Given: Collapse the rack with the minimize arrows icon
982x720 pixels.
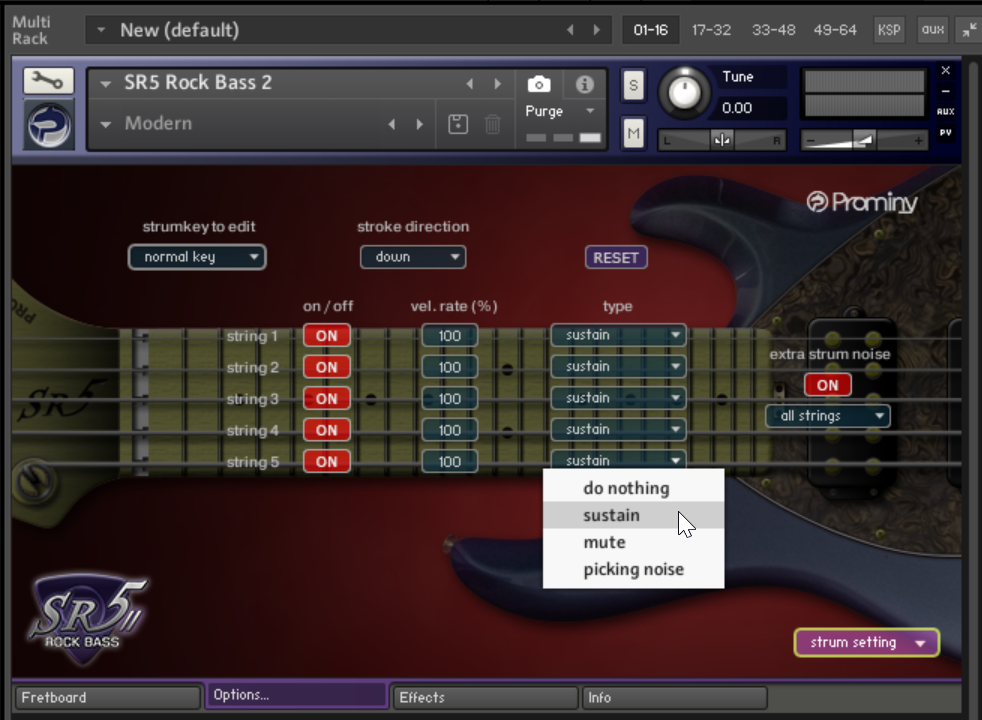Looking at the screenshot, I should [x=969, y=30].
